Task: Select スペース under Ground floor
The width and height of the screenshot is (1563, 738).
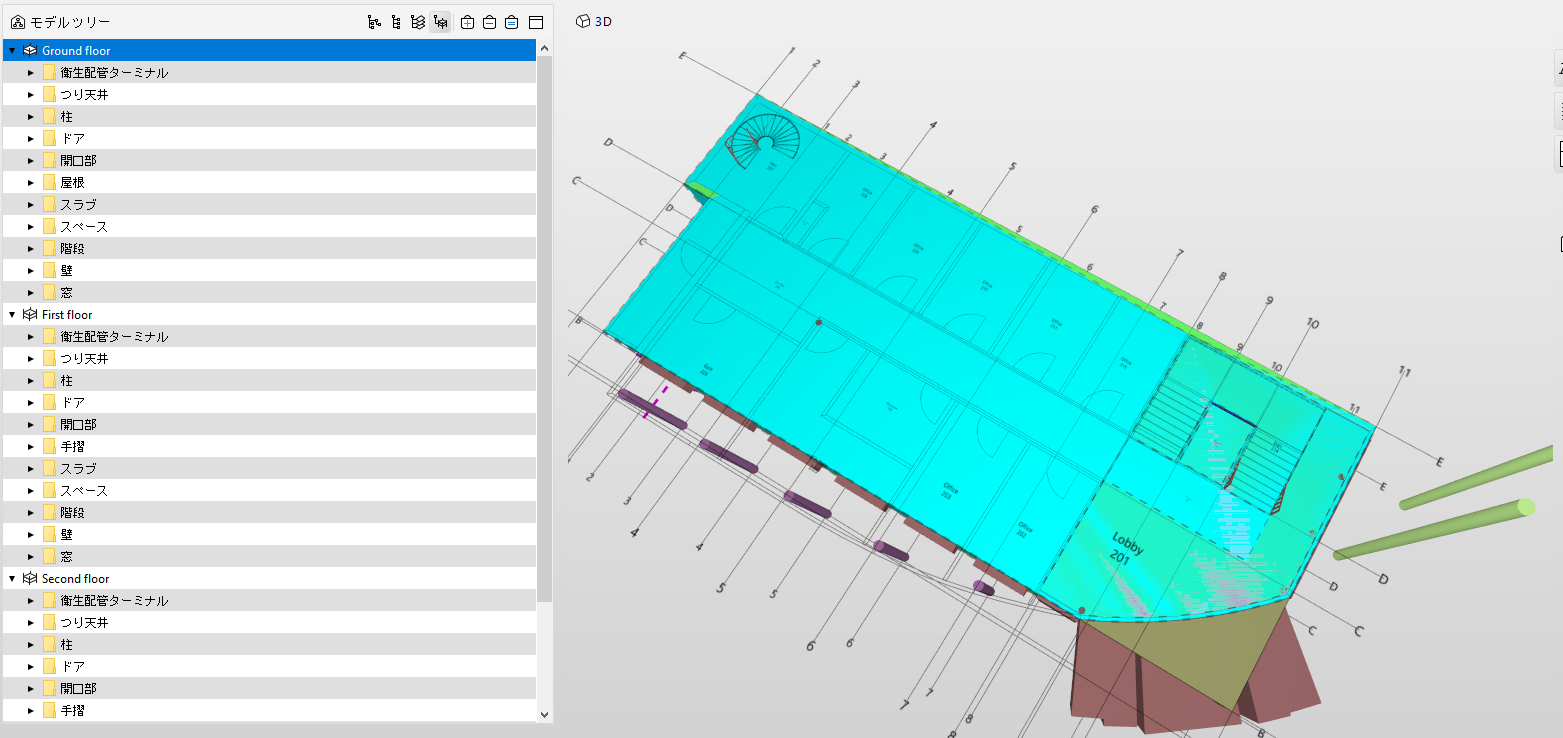Action: pos(270,226)
